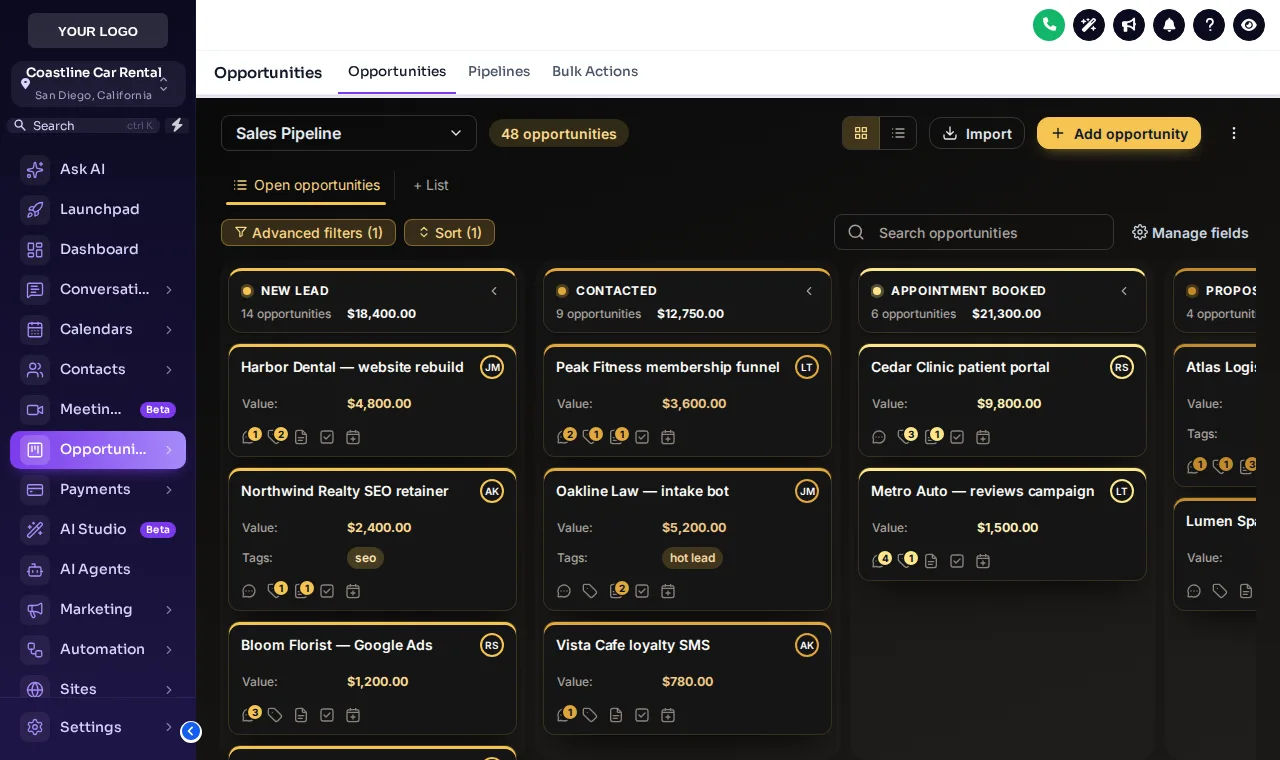
Task: Collapse the sidebar with the blue arrow
Action: 191,731
